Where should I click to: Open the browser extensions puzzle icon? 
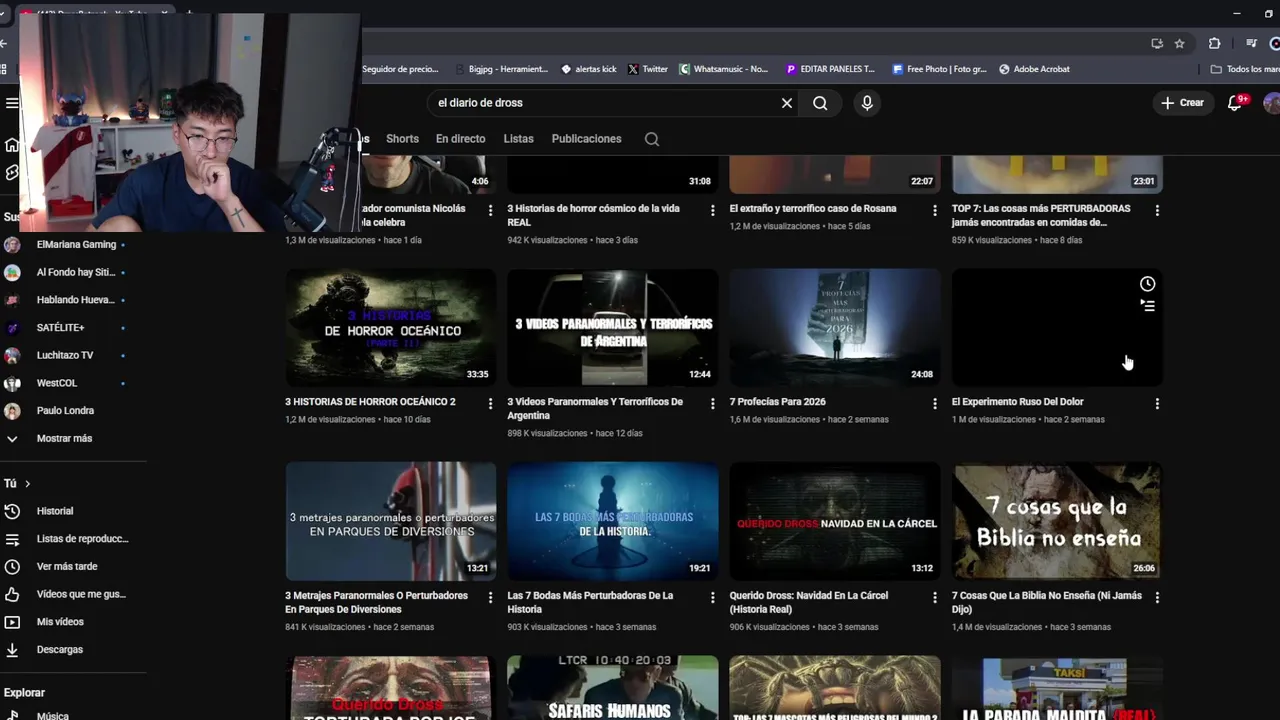coord(1214,43)
